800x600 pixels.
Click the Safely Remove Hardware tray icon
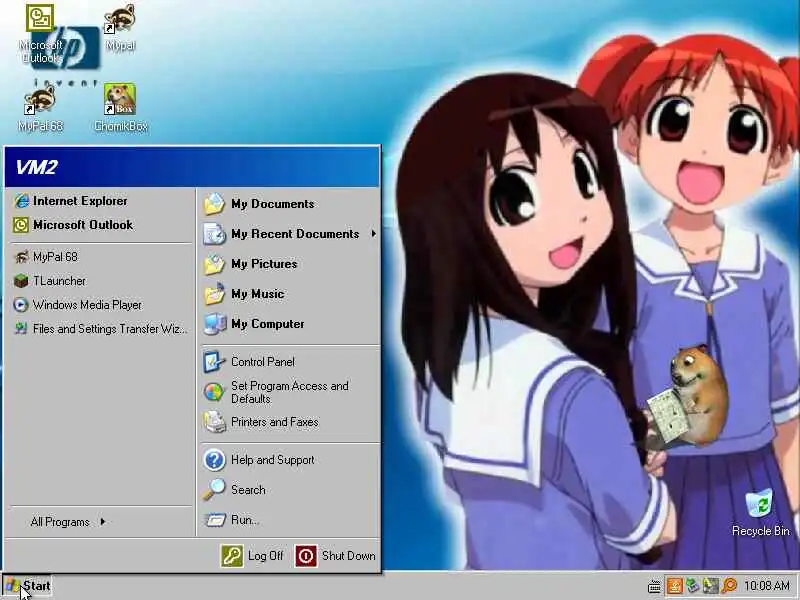(x=692, y=586)
